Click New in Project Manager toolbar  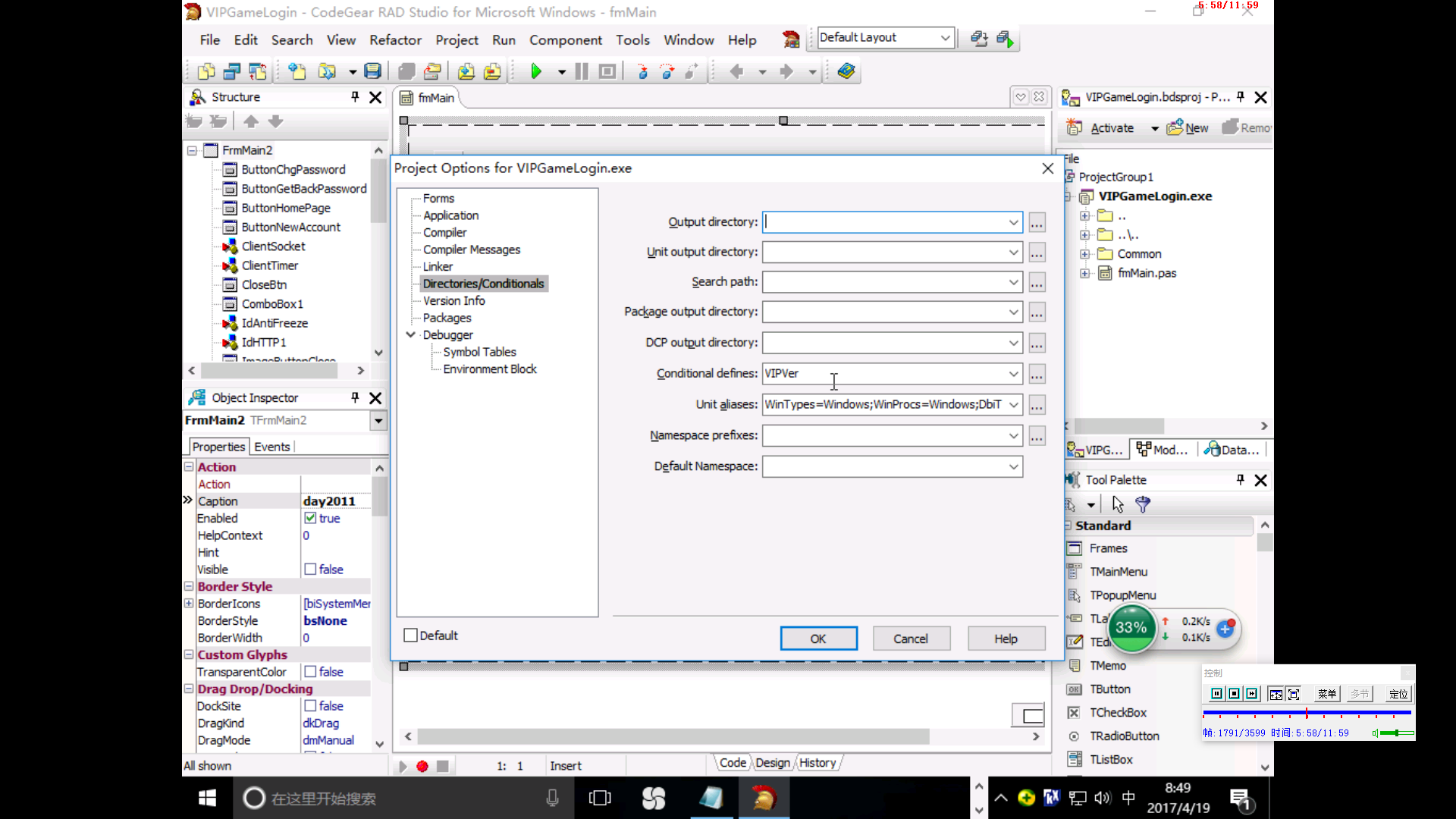(x=1188, y=128)
